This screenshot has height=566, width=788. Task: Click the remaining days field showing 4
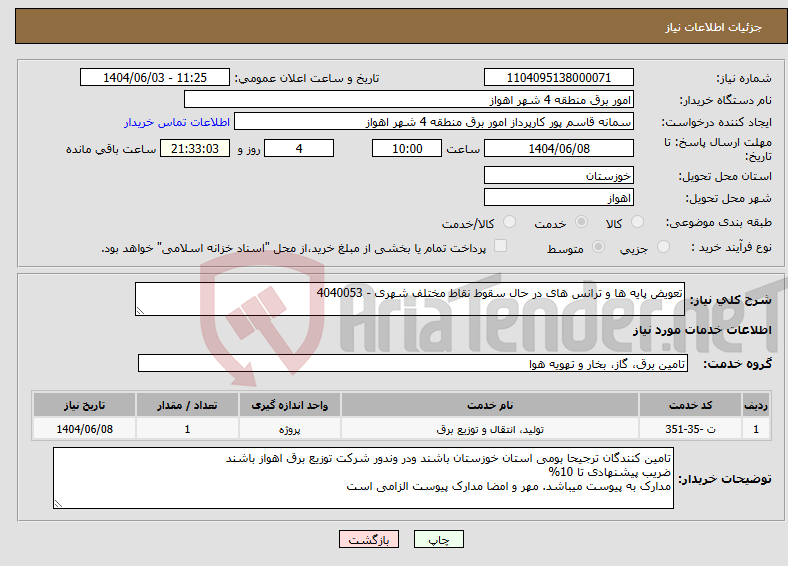[299, 148]
